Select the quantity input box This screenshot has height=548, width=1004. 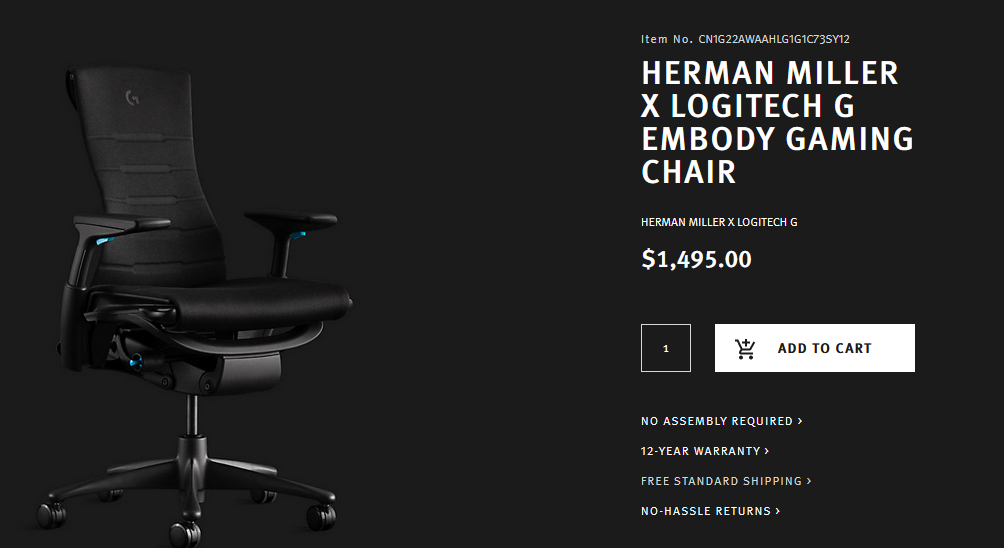(x=666, y=348)
